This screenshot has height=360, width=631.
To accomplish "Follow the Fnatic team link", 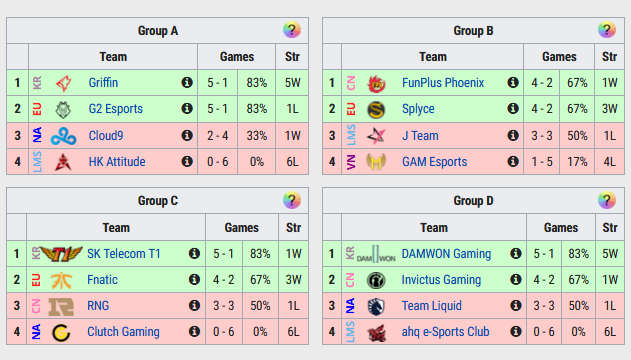I will [102, 280].
